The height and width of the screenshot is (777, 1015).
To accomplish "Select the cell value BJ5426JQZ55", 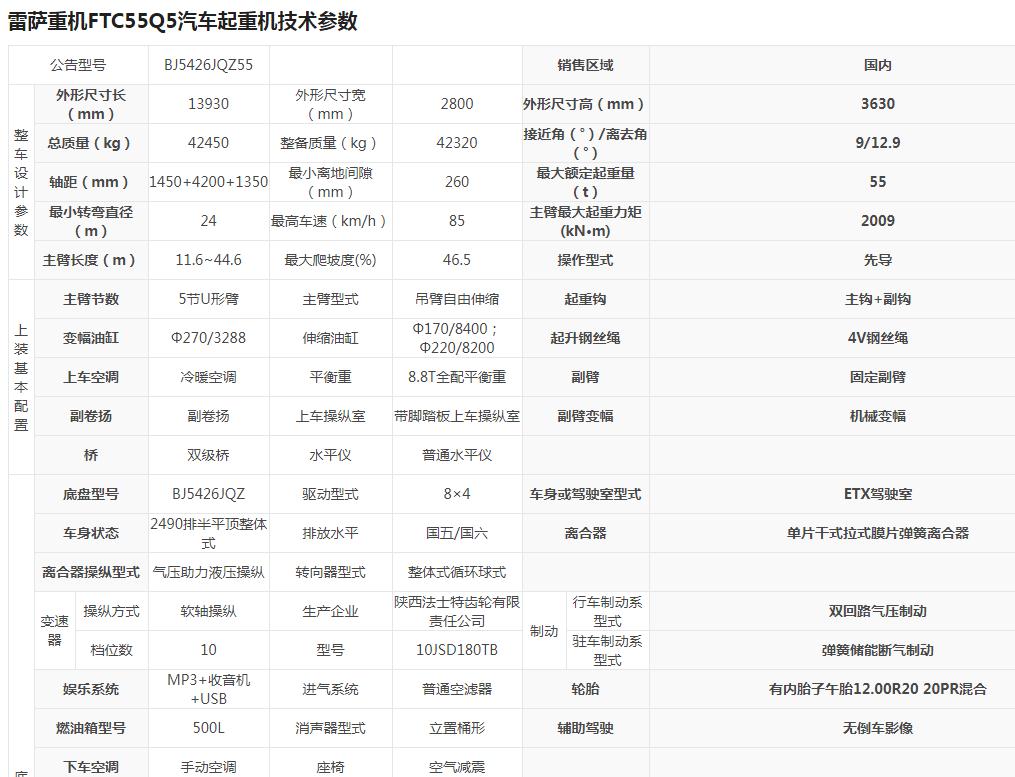I will (x=208, y=65).
